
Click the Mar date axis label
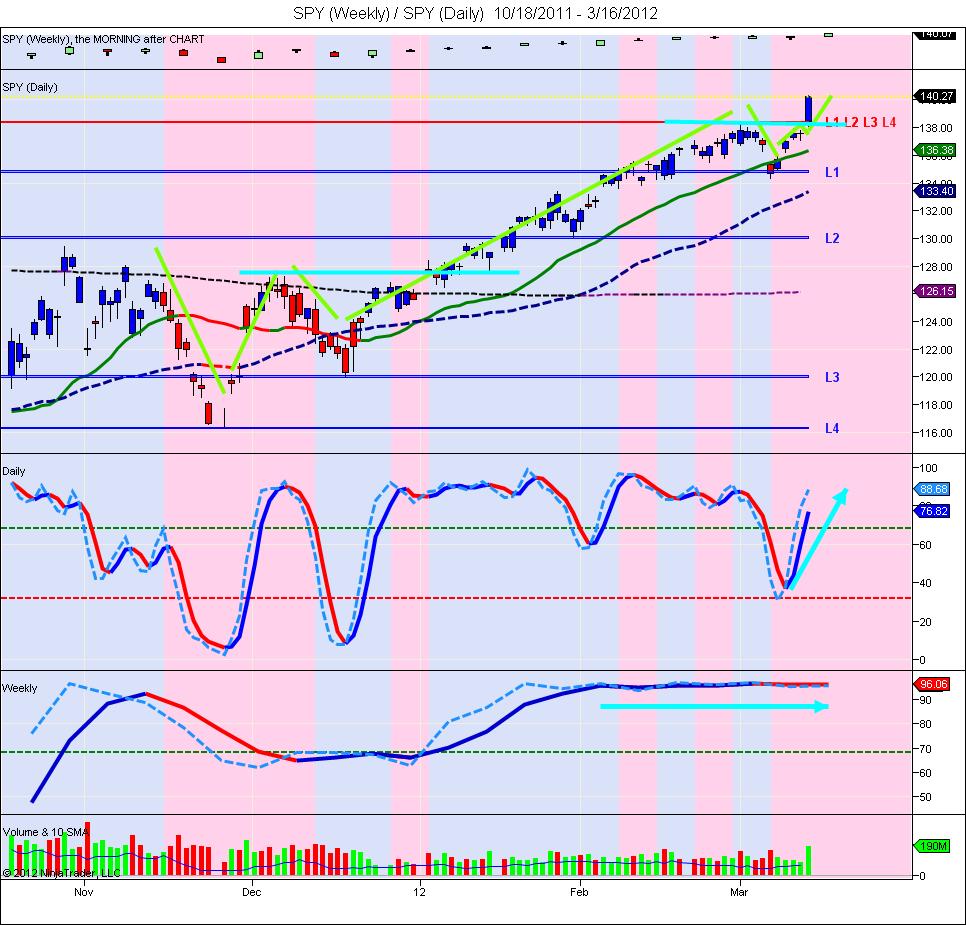tap(739, 892)
